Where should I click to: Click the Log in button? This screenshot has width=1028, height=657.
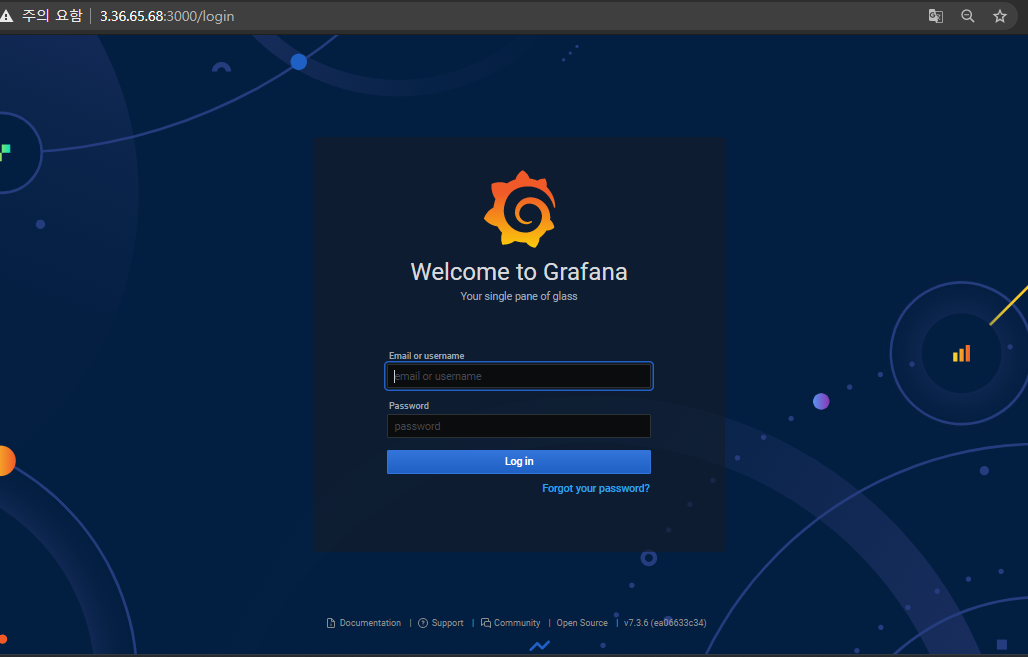519,462
